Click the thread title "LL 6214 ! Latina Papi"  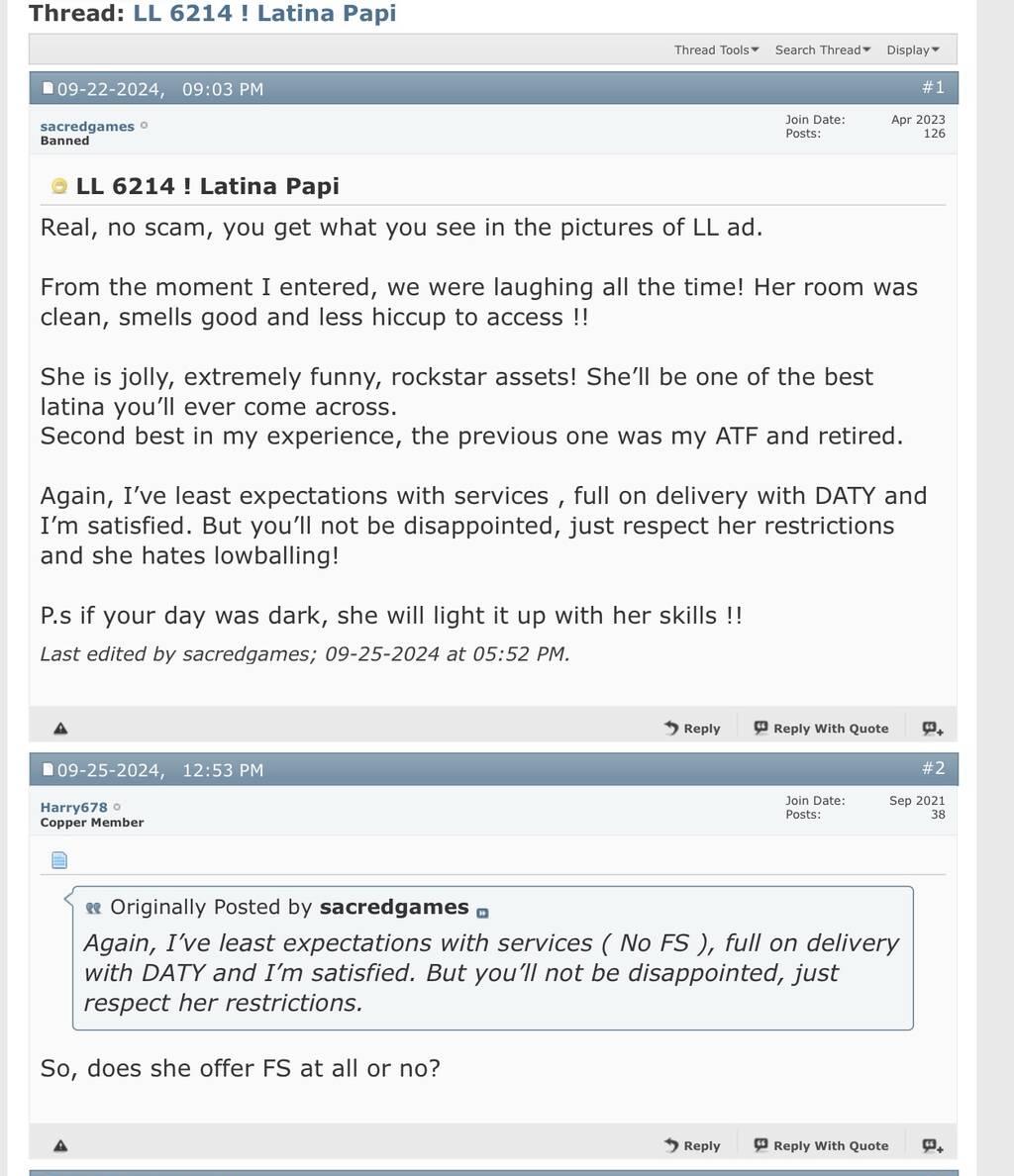click(x=264, y=14)
